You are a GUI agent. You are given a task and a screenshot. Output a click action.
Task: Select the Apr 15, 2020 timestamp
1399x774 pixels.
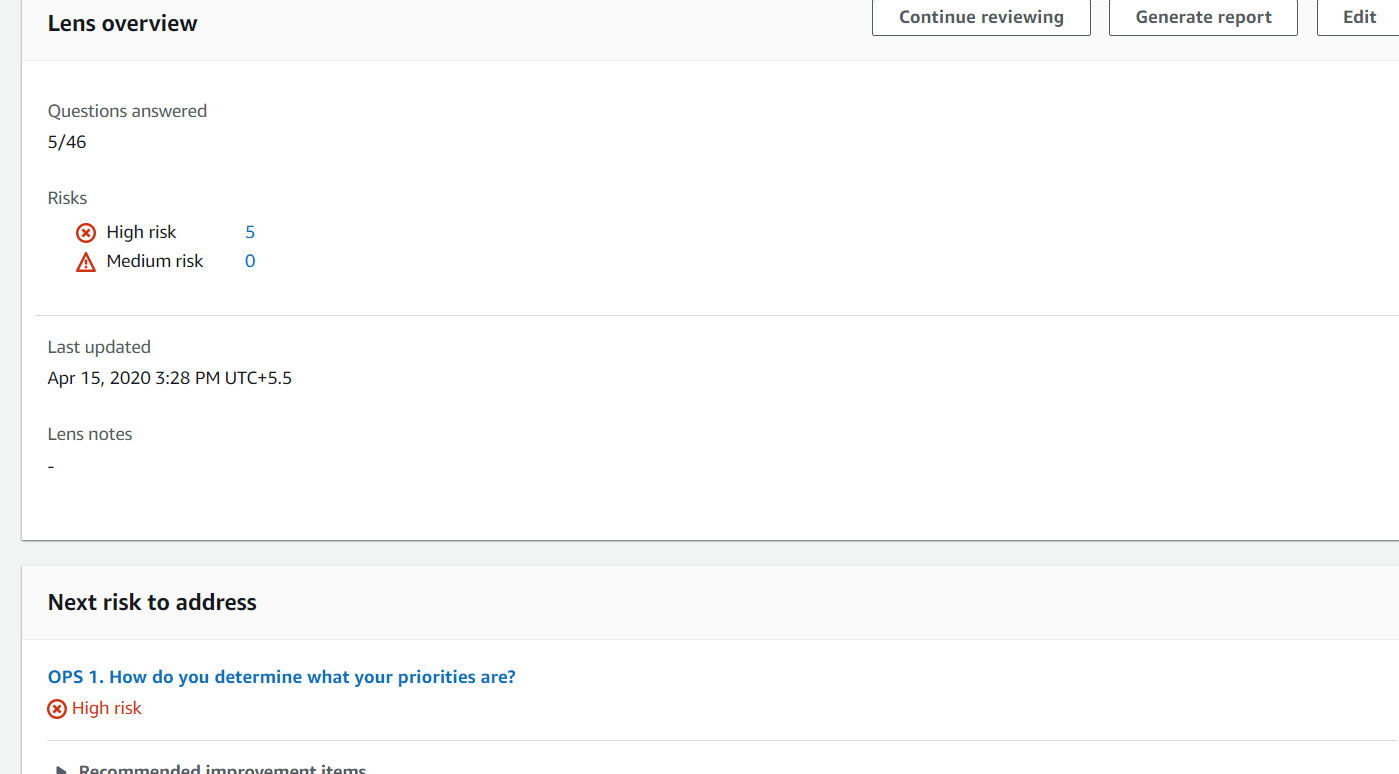(170, 378)
